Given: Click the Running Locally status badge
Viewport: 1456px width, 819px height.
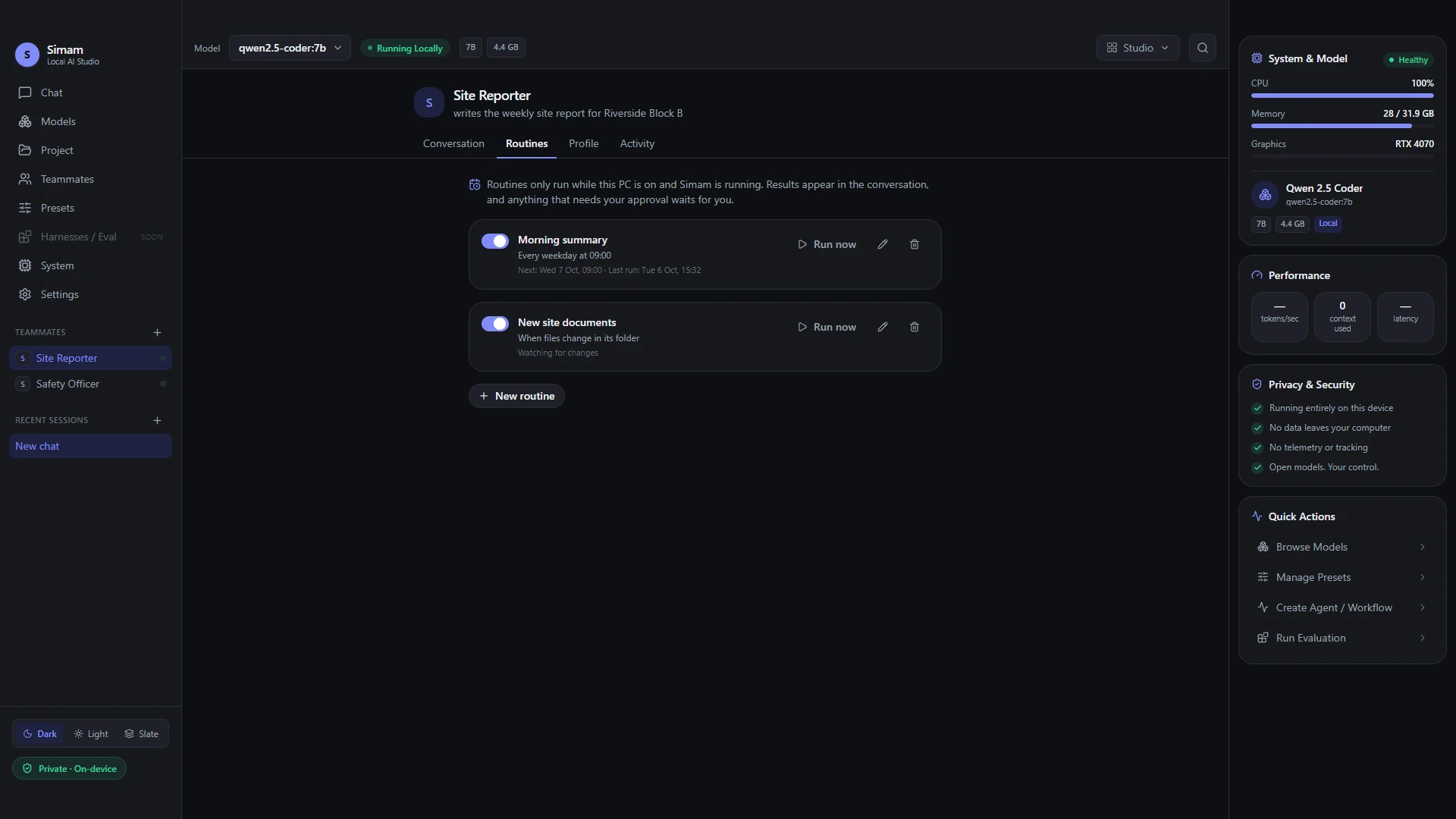Looking at the screenshot, I should click(405, 48).
